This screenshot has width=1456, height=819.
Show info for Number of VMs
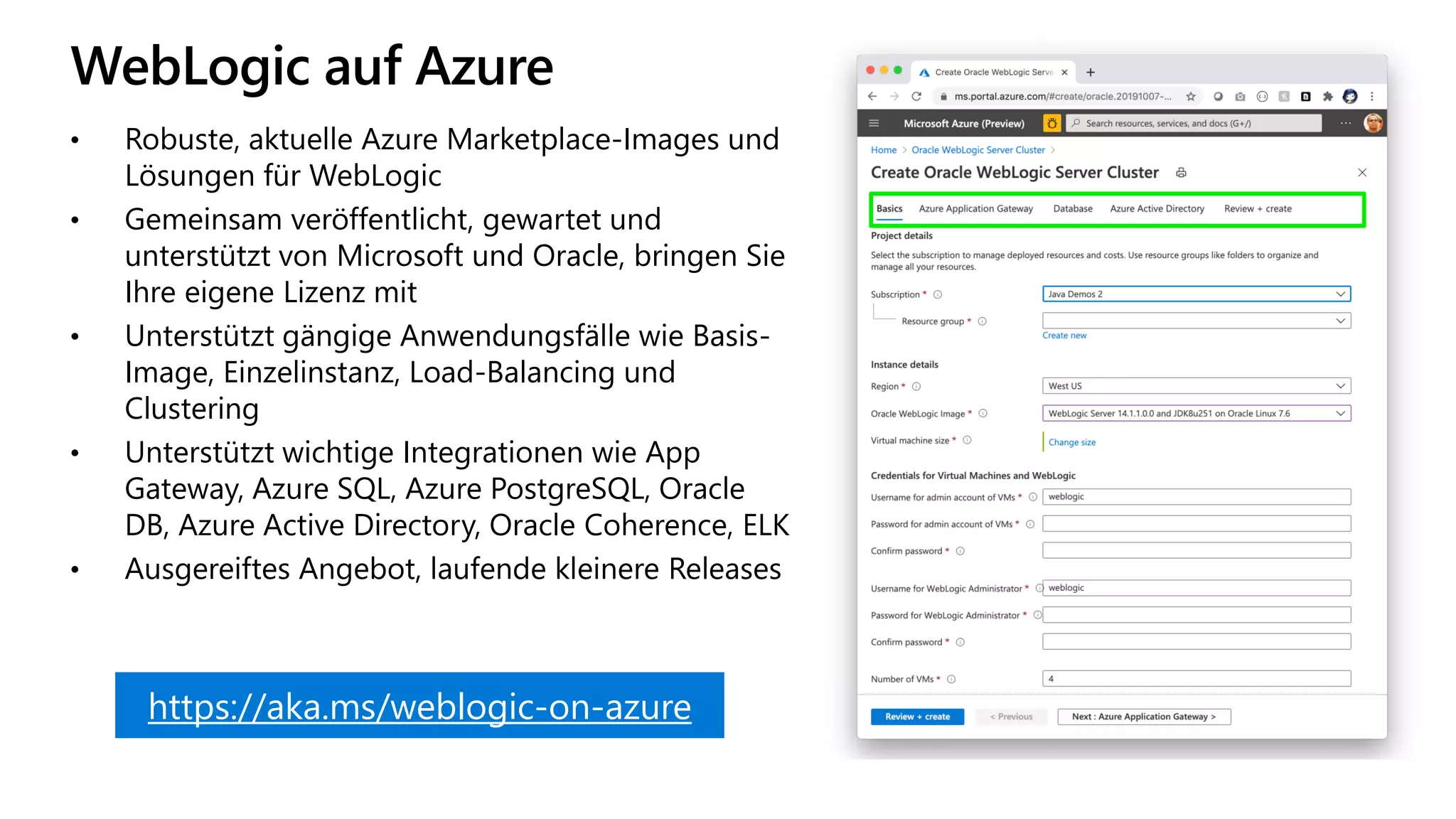[951, 679]
